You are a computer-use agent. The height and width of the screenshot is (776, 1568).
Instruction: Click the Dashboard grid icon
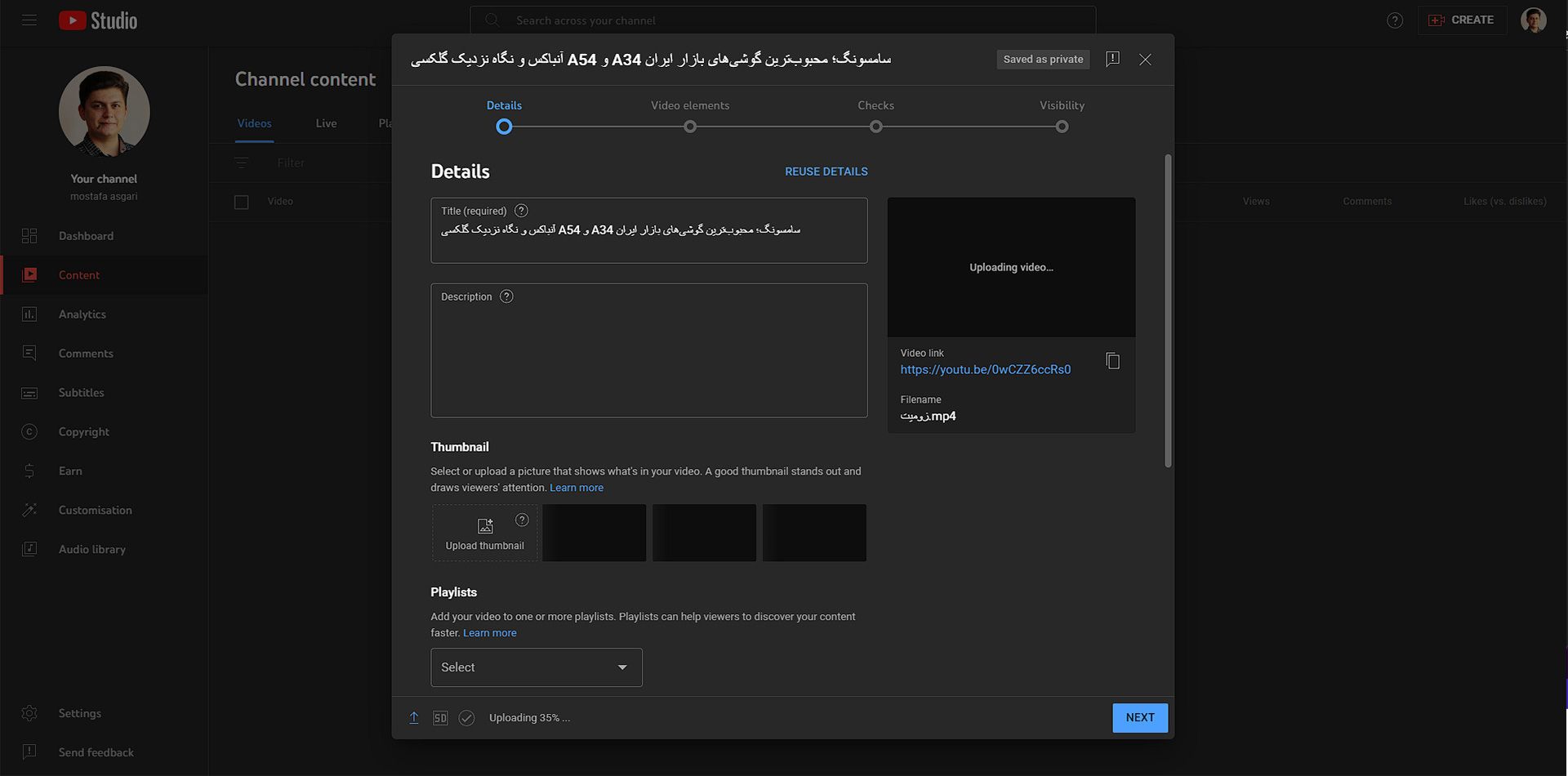point(29,236)
